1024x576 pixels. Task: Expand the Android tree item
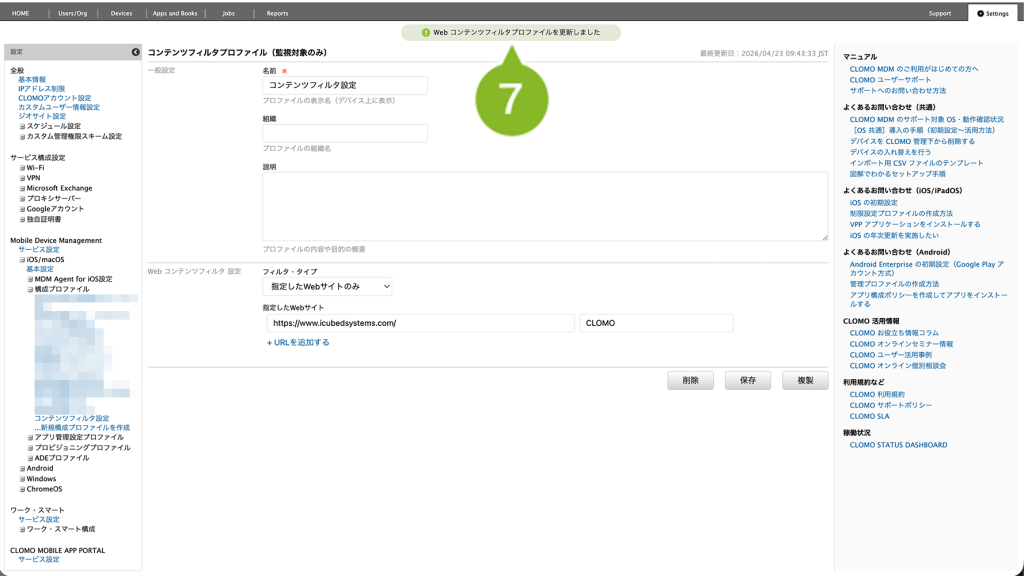click(x=22, y=468)
